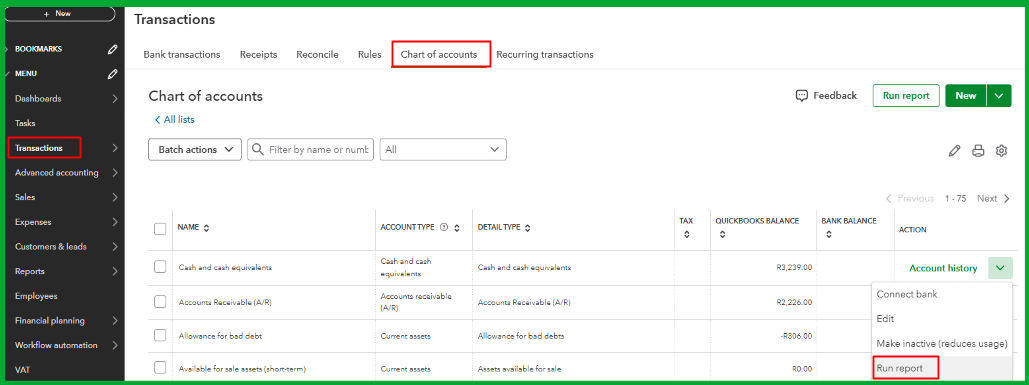Expand the Workflow automation chevron
Image resolution: width=1029 pixels, height=385 pixels.
tap(115, 346)
